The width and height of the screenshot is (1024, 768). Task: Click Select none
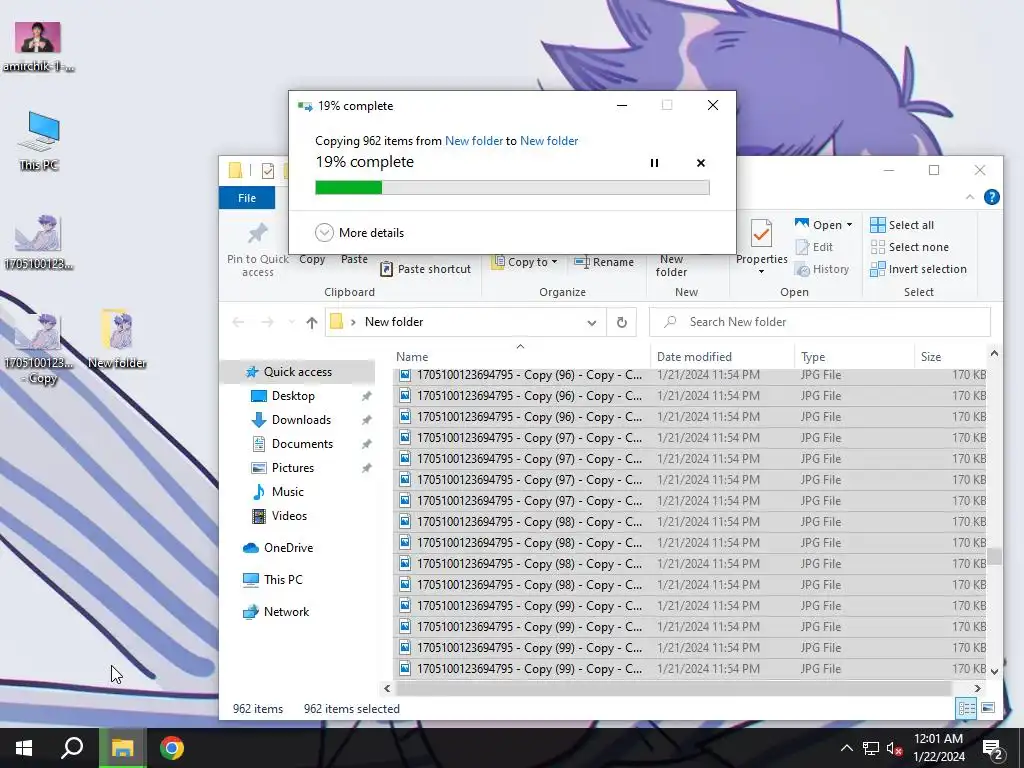909,247
